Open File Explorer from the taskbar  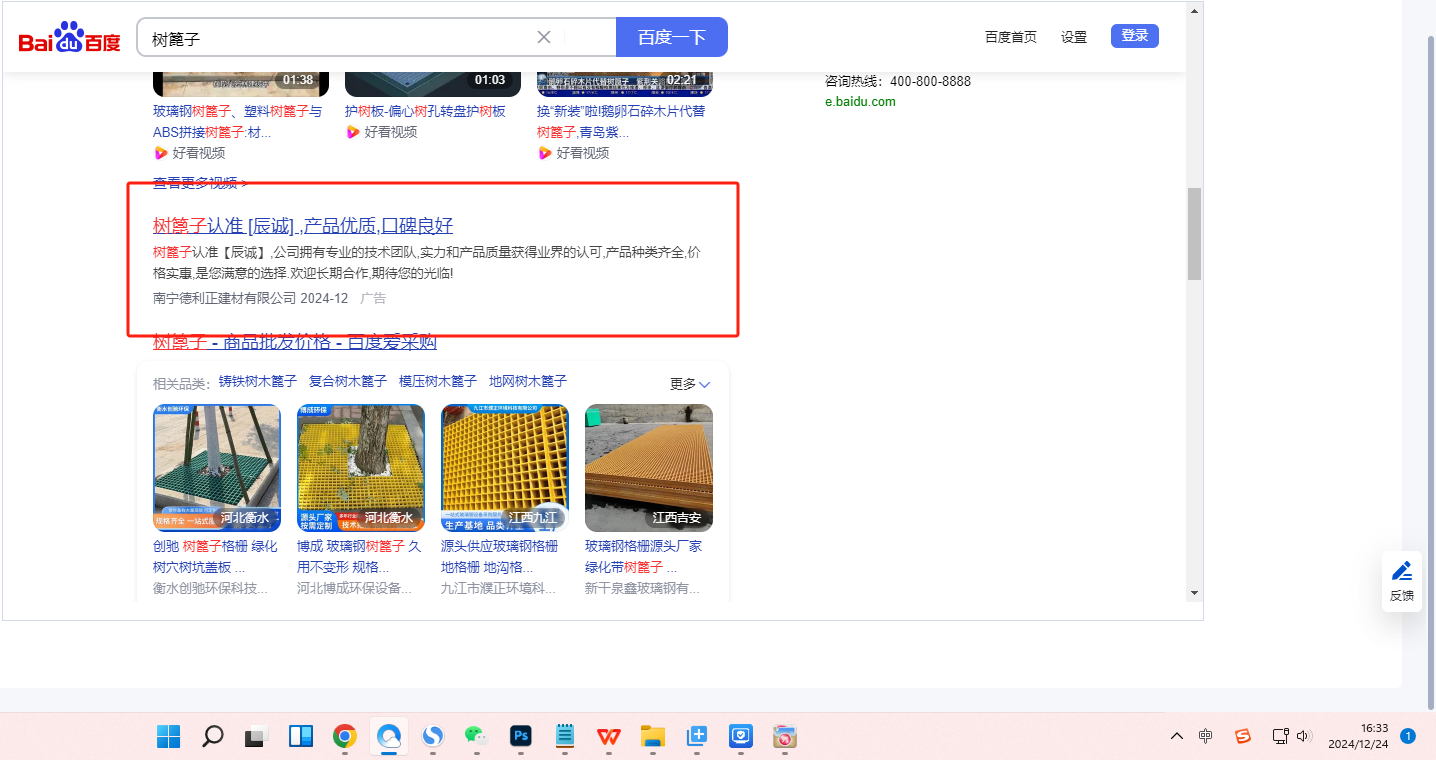(653, 737)
